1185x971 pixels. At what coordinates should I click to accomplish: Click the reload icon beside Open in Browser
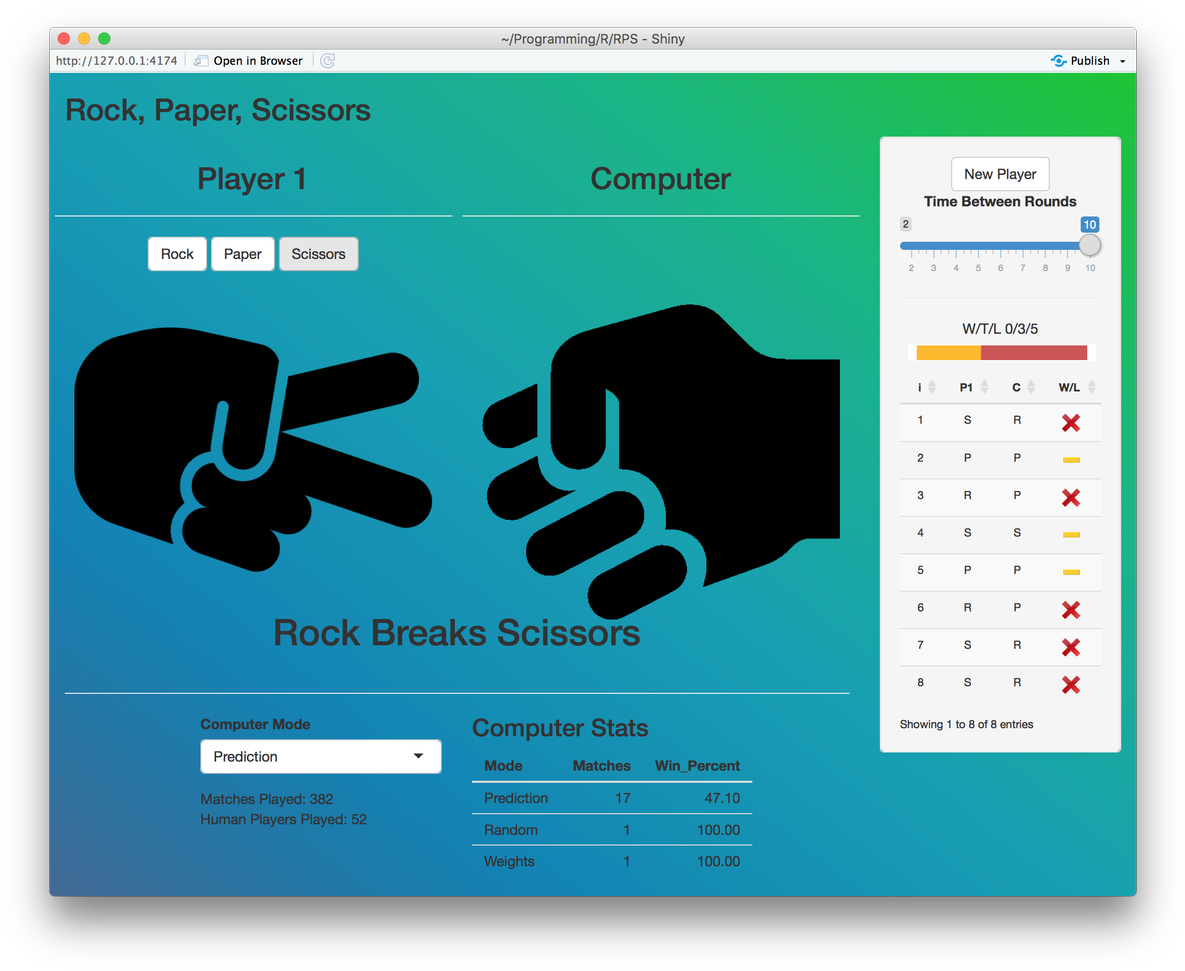click(327, 61)
